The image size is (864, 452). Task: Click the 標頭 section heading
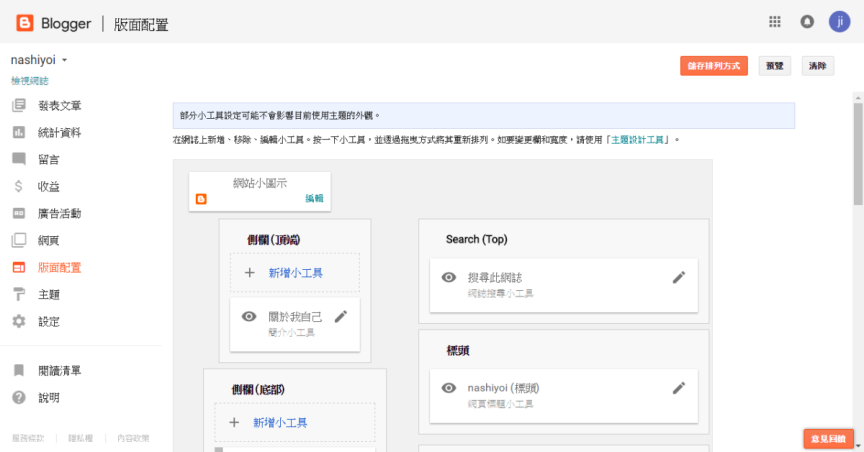pyautogui.click(x=458, y=351)
